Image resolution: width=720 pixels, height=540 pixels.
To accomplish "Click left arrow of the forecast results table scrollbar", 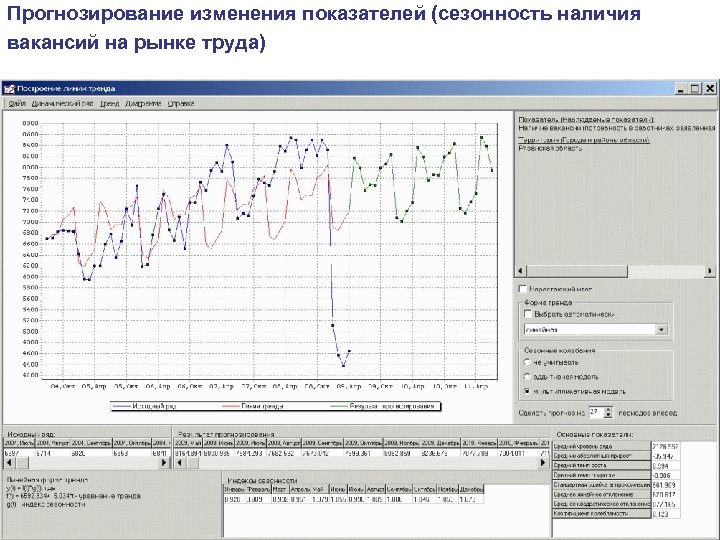I will (x=180, y=463).
